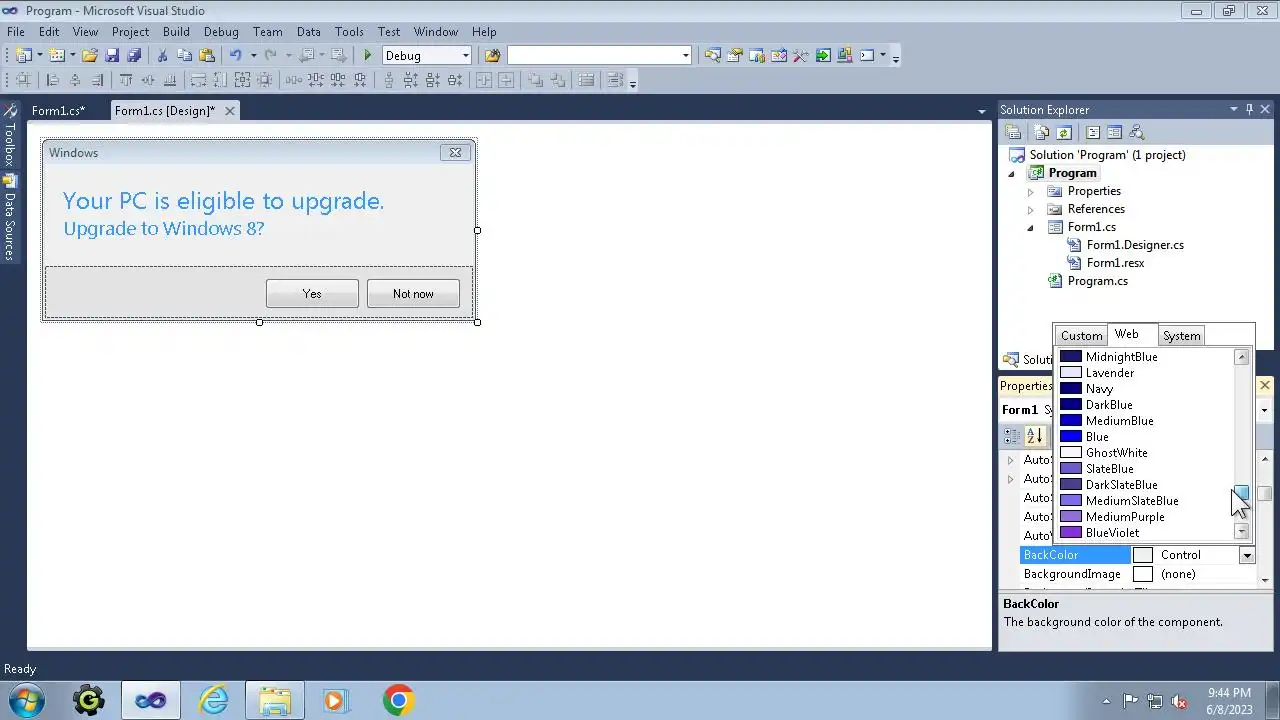Open the Debug configuration dropdown

(465, 56)
